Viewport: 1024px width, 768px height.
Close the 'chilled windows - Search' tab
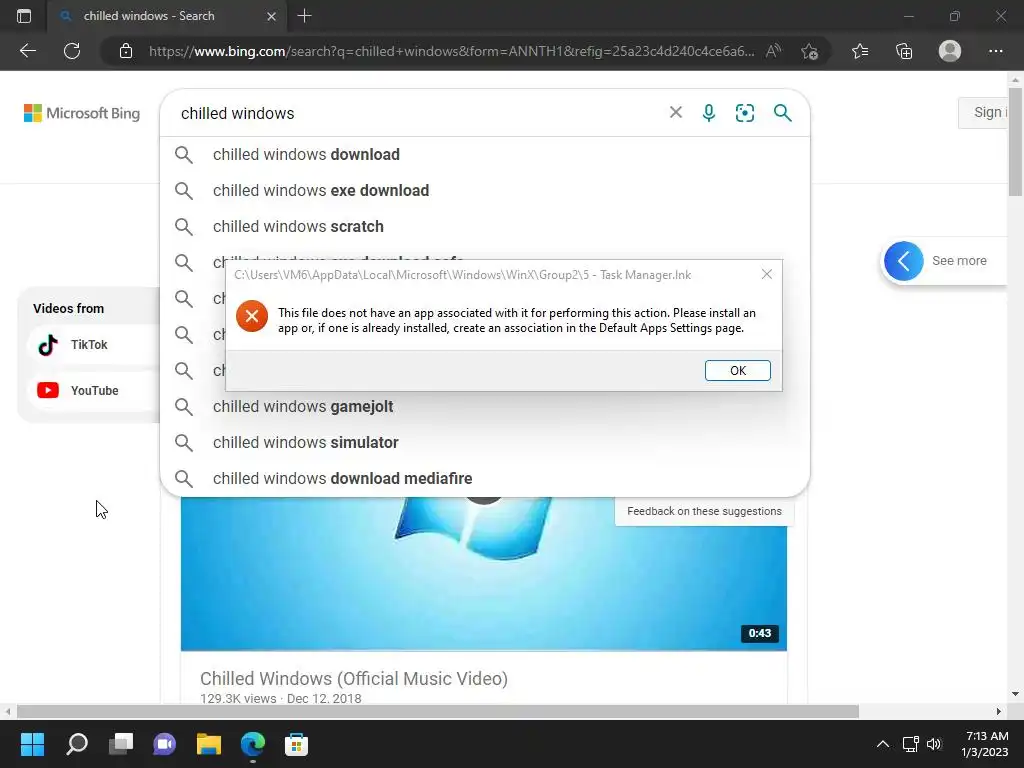[272, 16]
